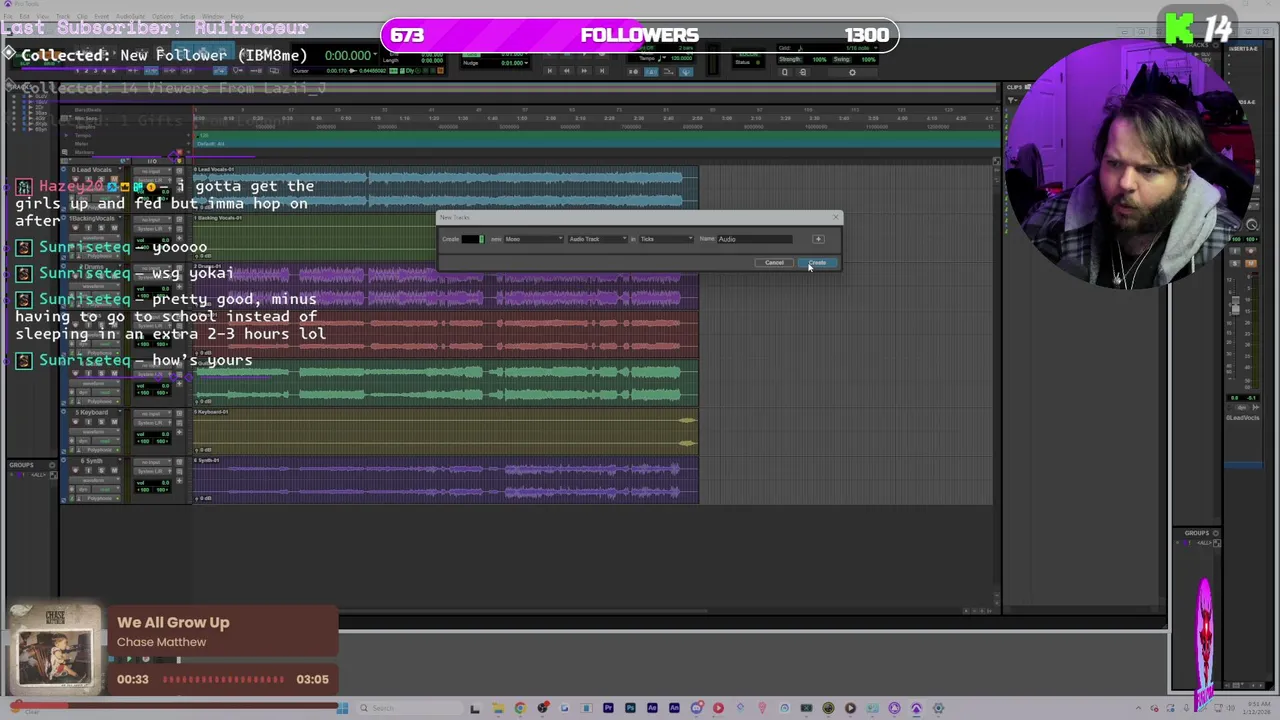Select the 1BackingVocals track name
This screenshot has height=720, width=1280.
(x=92, y=218)
